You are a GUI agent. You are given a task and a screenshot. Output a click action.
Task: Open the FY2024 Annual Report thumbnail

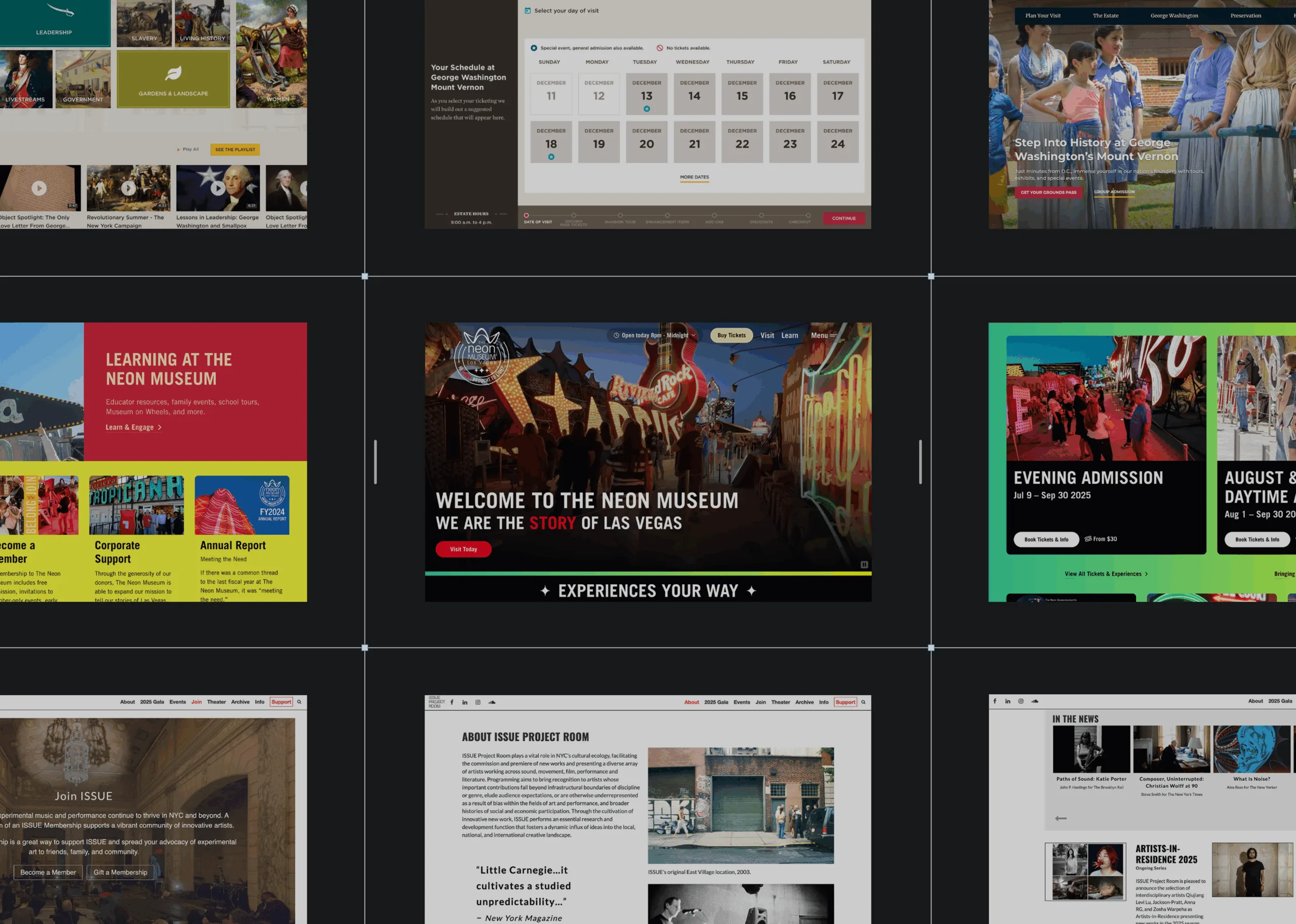(242, 505)
